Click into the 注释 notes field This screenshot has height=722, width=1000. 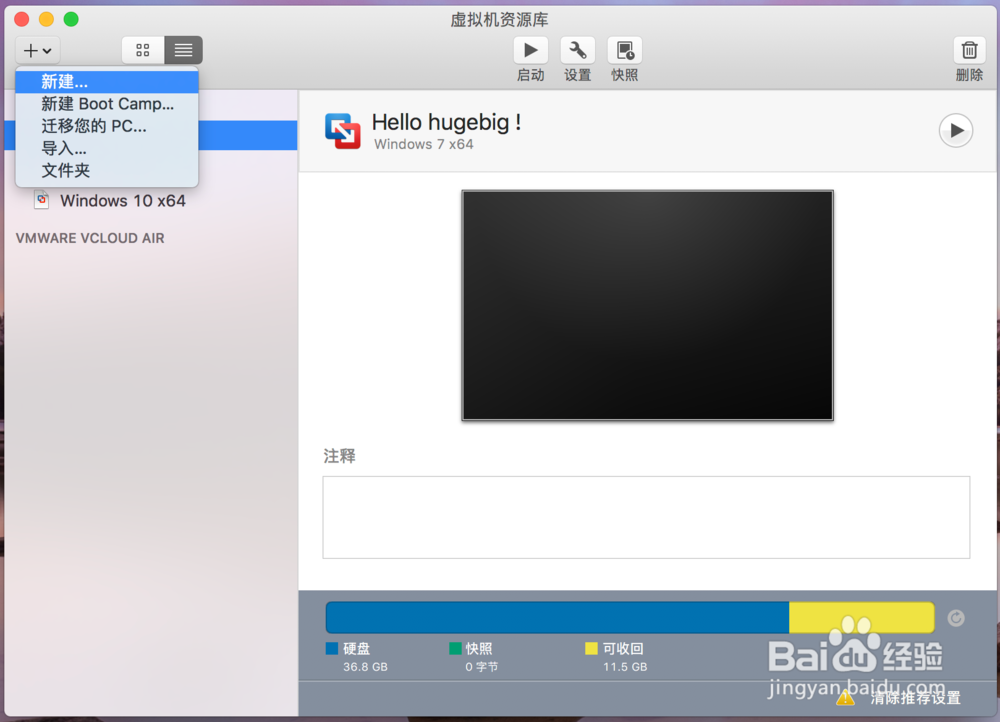click(646, 517)
